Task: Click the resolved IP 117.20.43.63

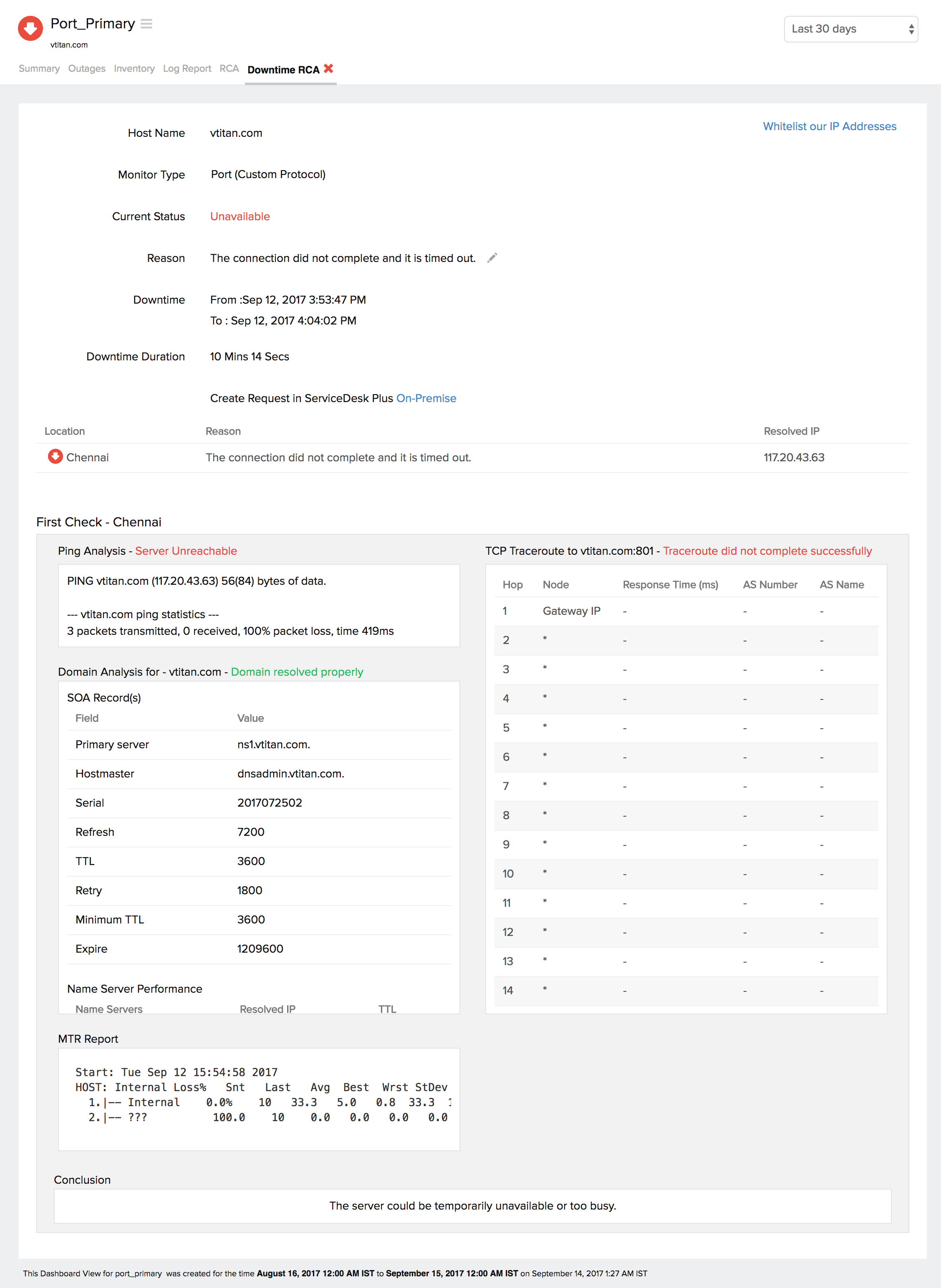Action: pyautogui.click(x=793, y=457)
